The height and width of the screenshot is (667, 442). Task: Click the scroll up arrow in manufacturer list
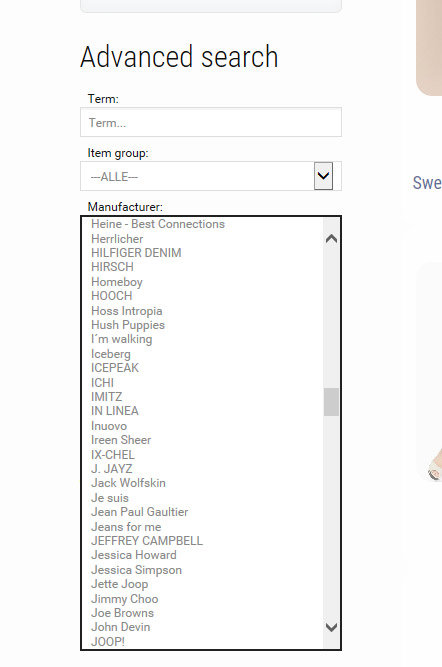pos(331,239)
